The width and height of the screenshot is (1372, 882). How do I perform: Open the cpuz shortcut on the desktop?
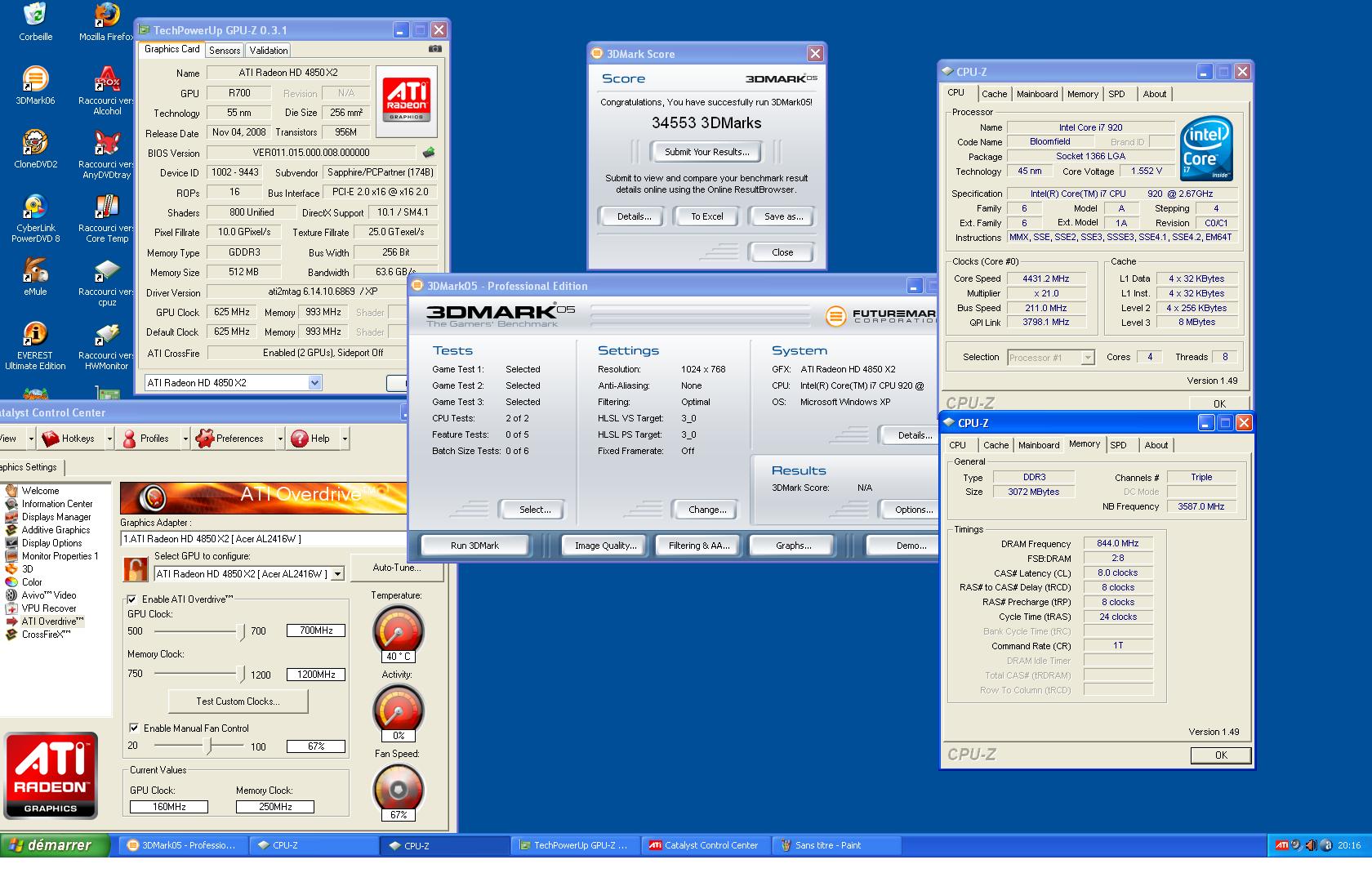tap(107, 270)
